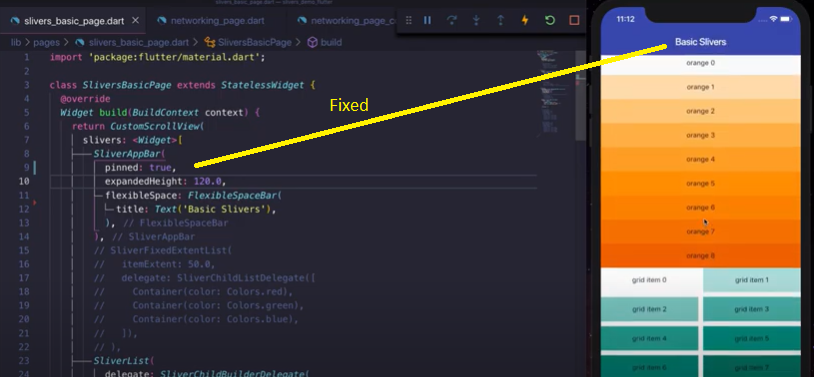This screenshot has width=814, height=377.
Task: Click the debug Step Over icon
Action: point(452,20)
